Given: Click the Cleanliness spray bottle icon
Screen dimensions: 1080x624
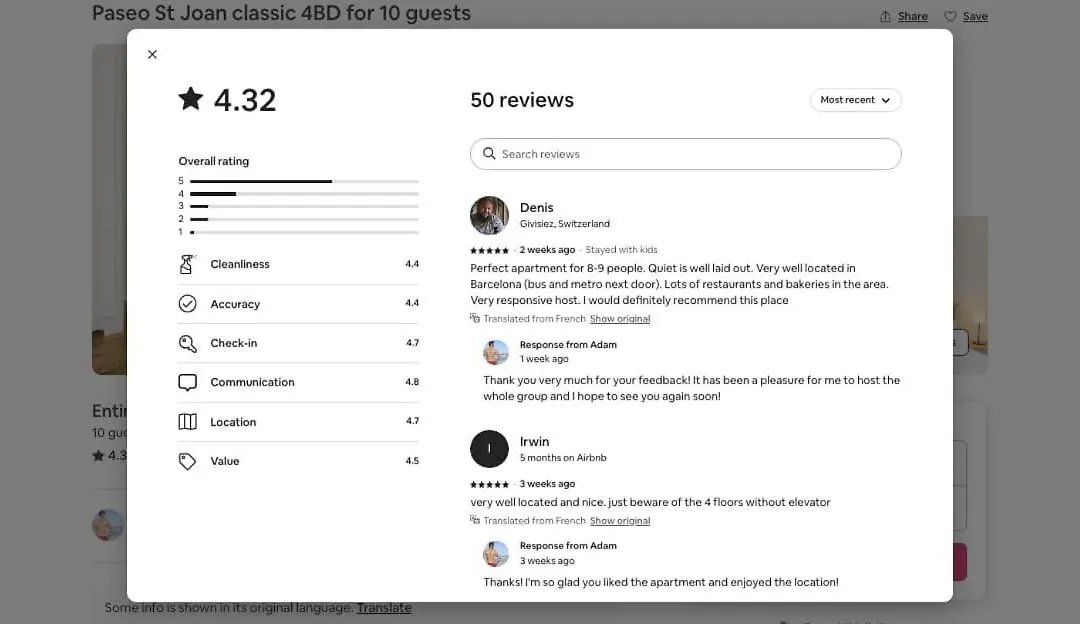Looking at the screenshot, I should (187, 264).
